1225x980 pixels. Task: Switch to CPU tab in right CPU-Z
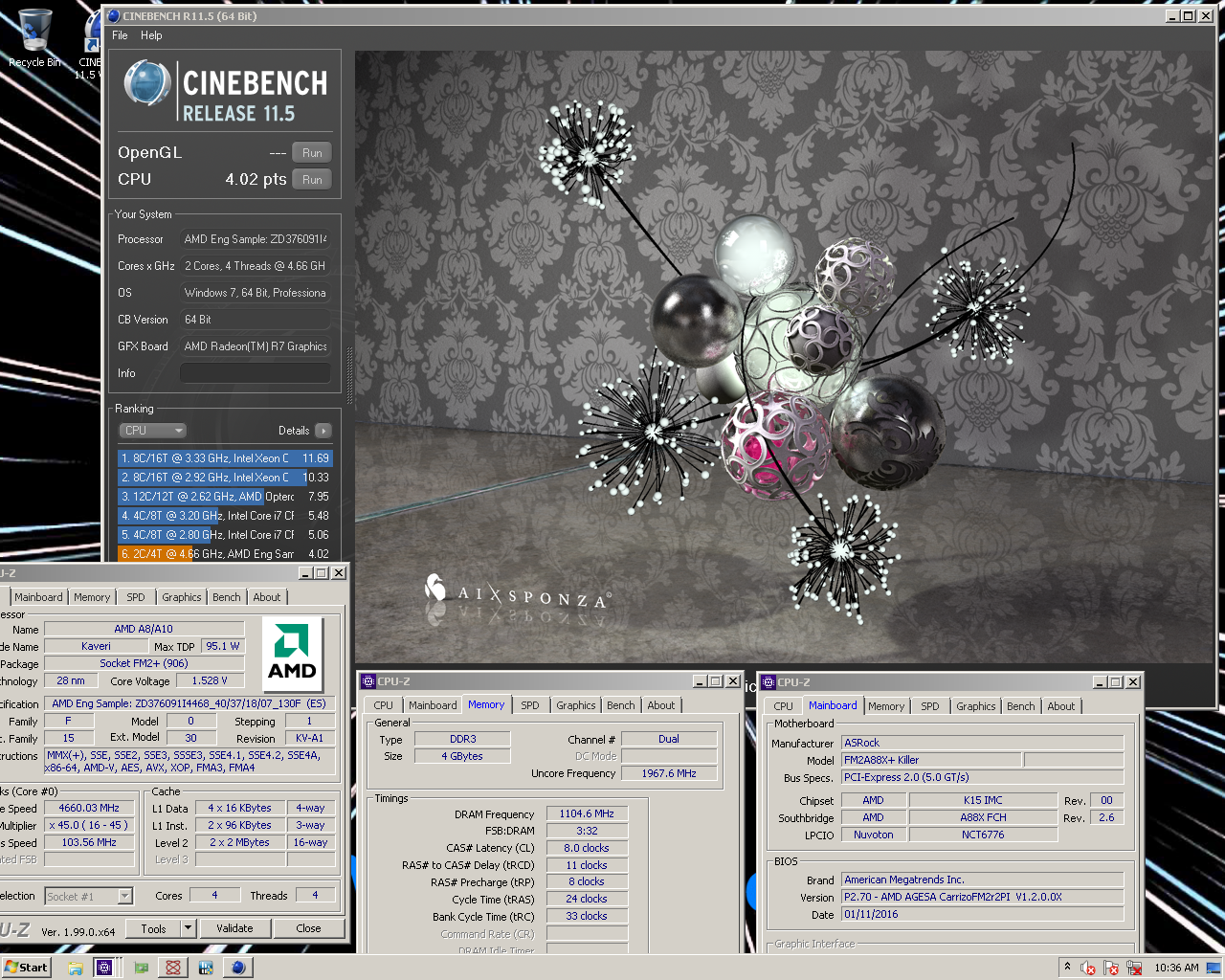[x=784, y=706]
